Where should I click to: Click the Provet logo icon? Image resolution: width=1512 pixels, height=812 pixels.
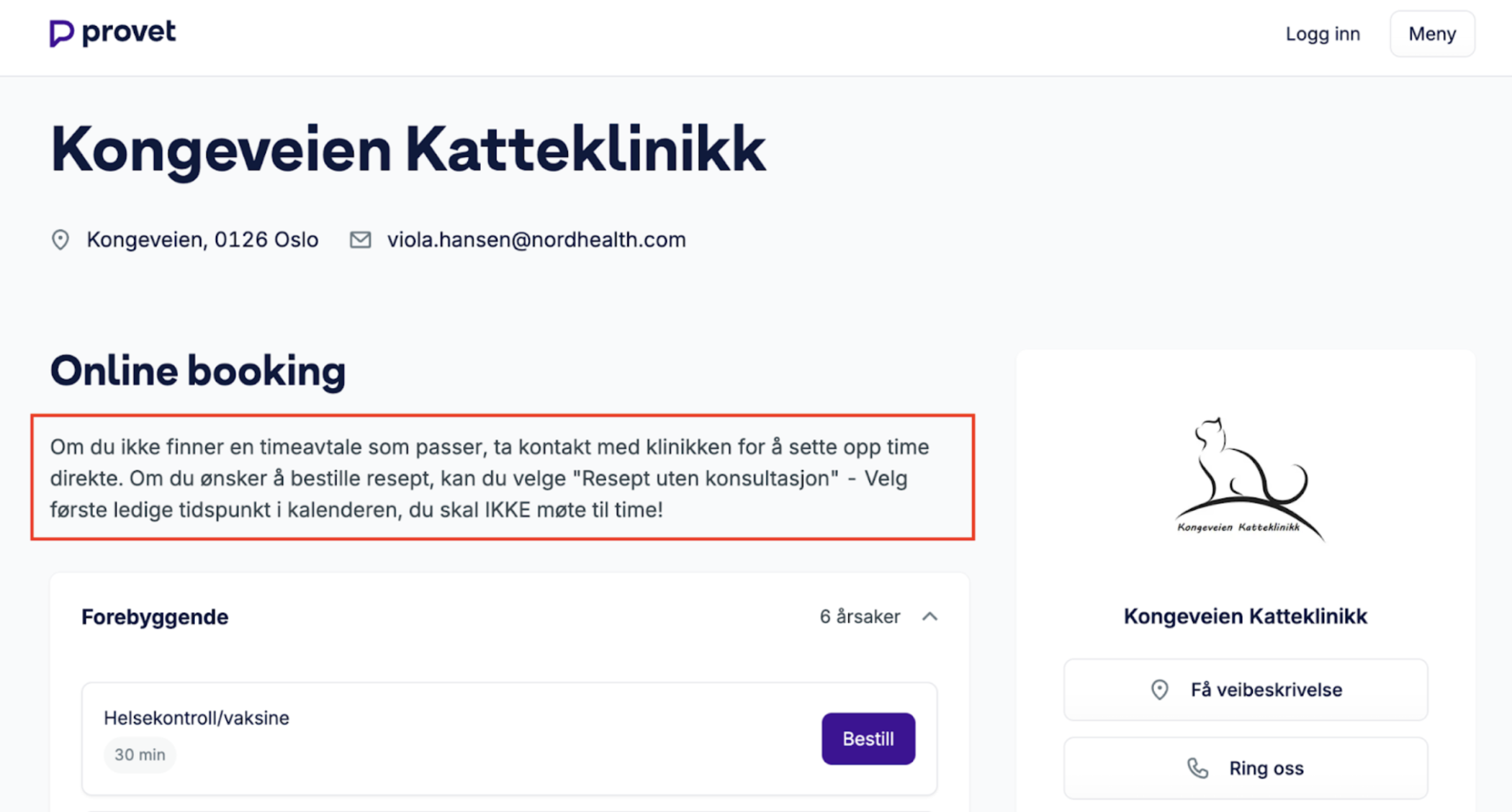coord(61,33)
